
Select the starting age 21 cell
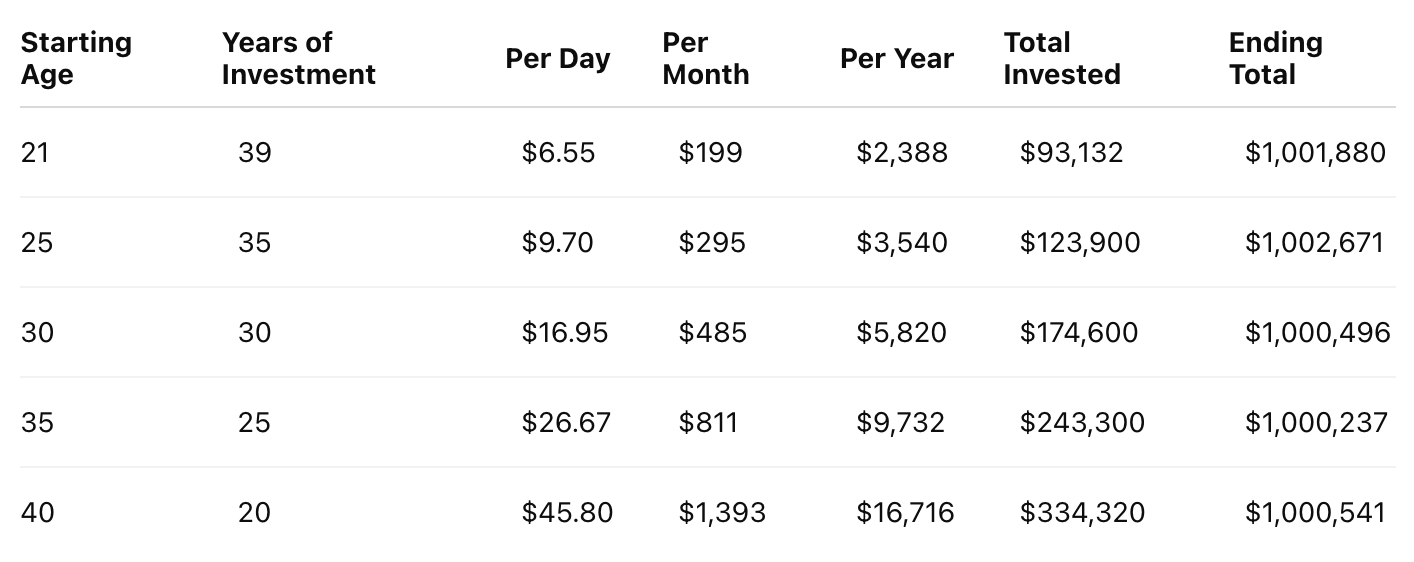point(36,152)
